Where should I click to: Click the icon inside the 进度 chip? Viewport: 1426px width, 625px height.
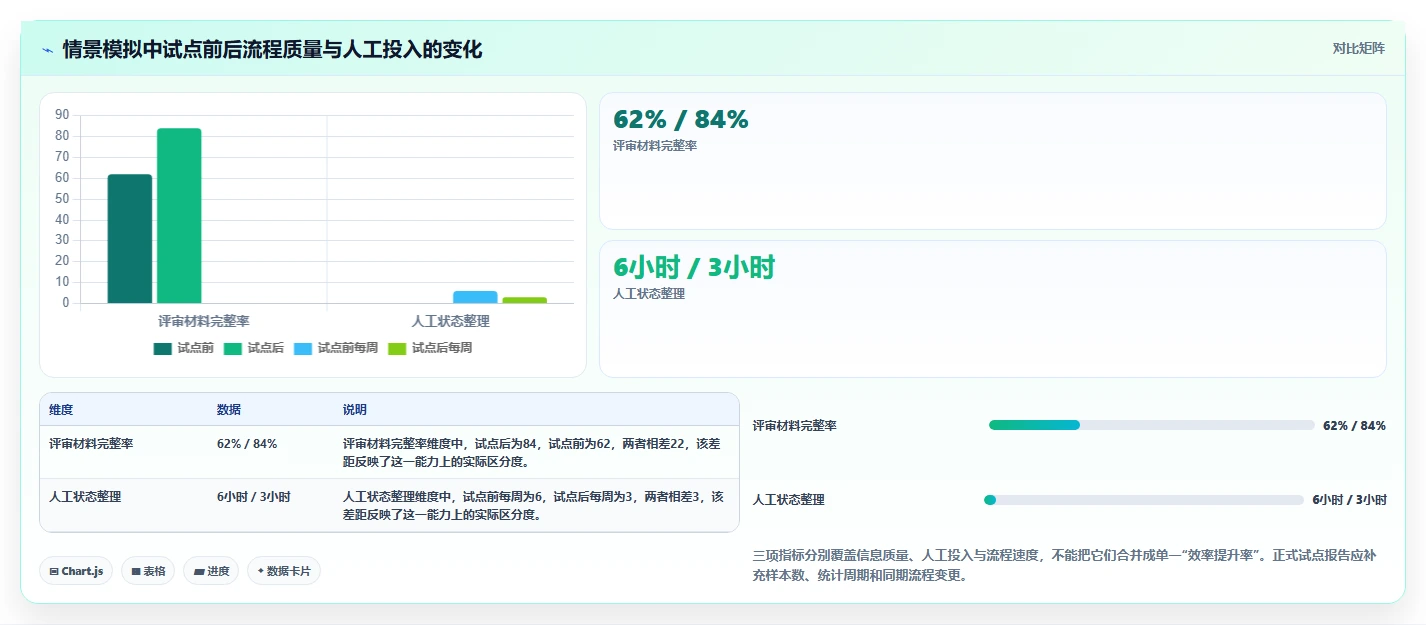[199, 571]
